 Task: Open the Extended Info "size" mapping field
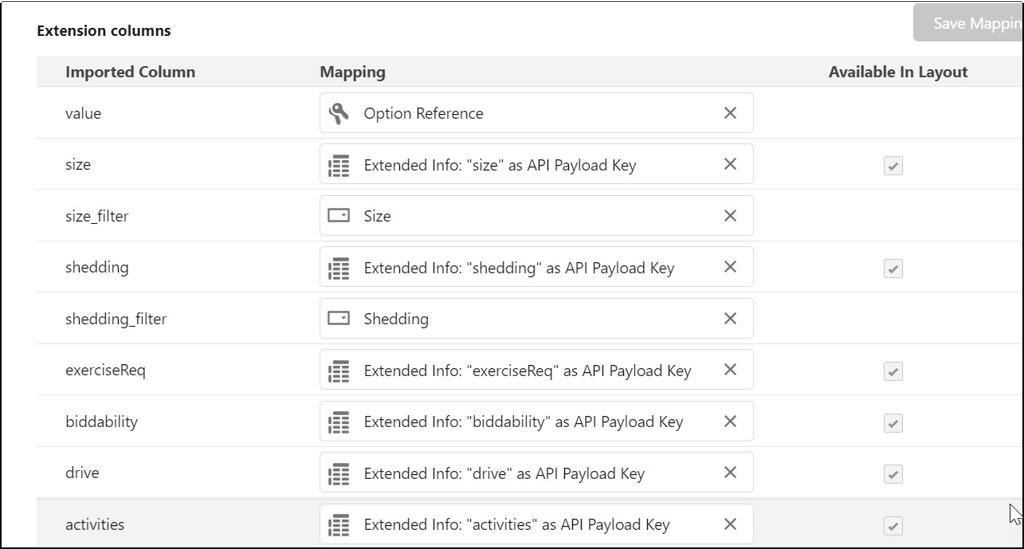pyautogui.click(x=536, y=164)
